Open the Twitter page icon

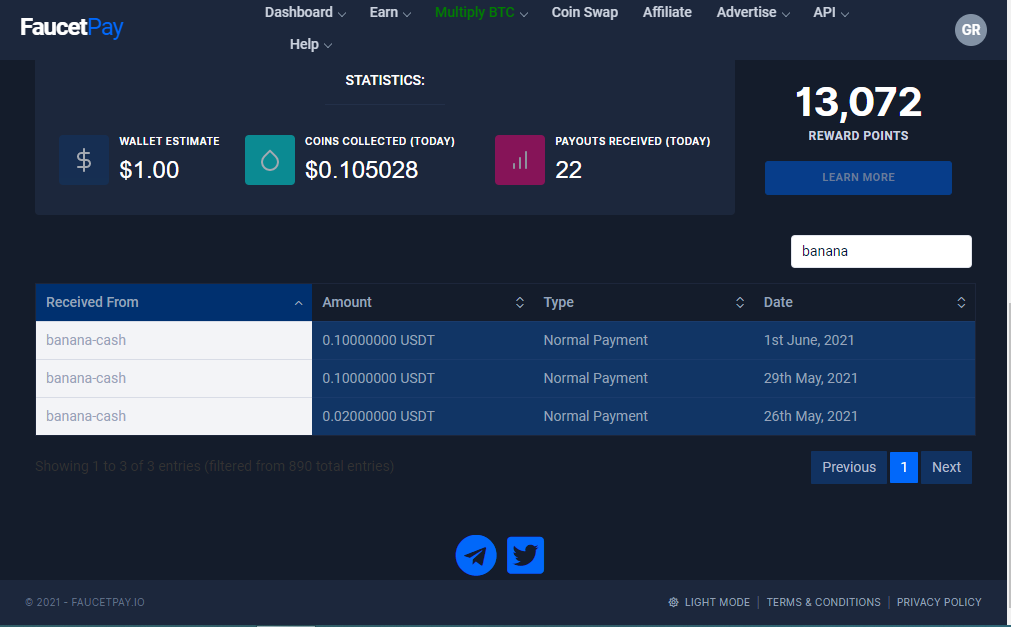click(525, 555)
